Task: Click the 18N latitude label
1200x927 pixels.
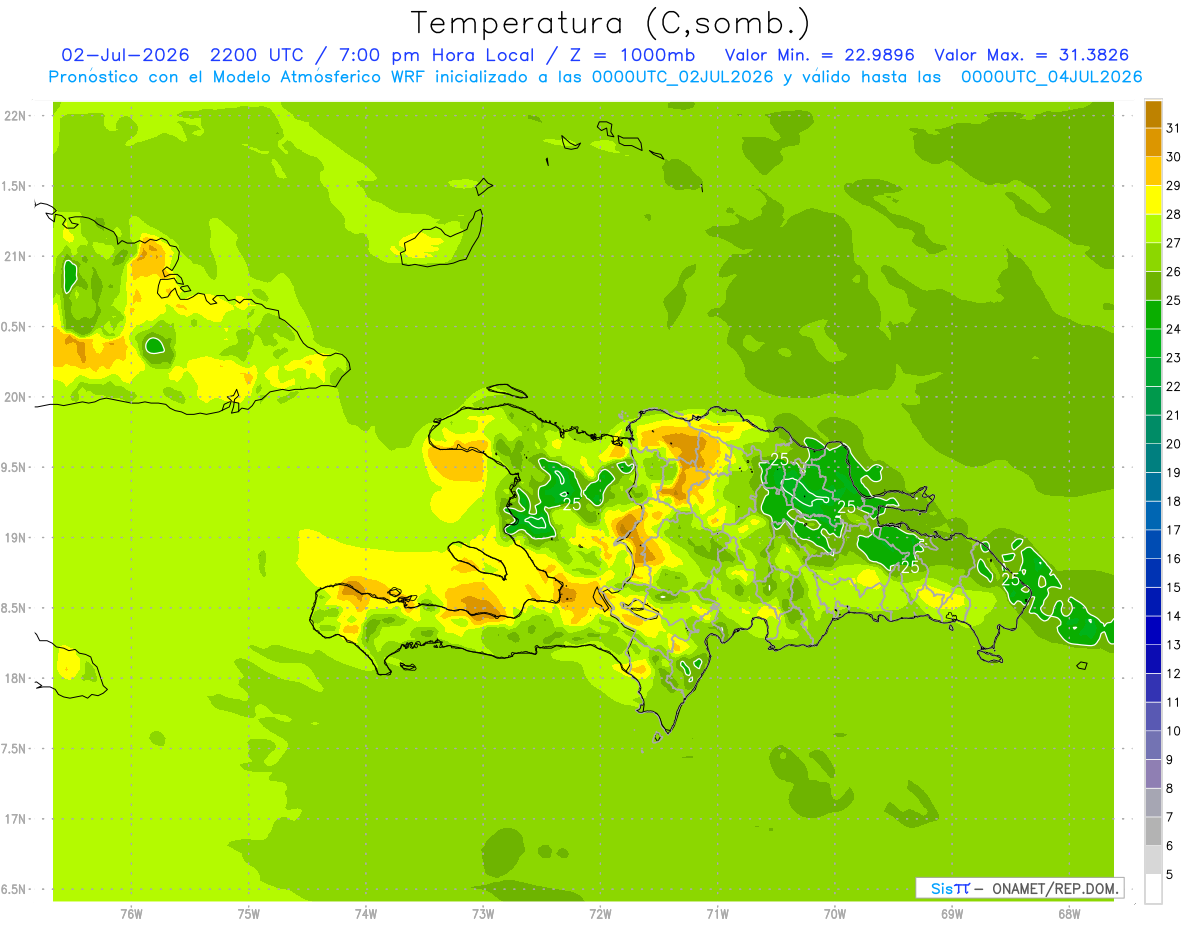Action: (x=14, y=679)
